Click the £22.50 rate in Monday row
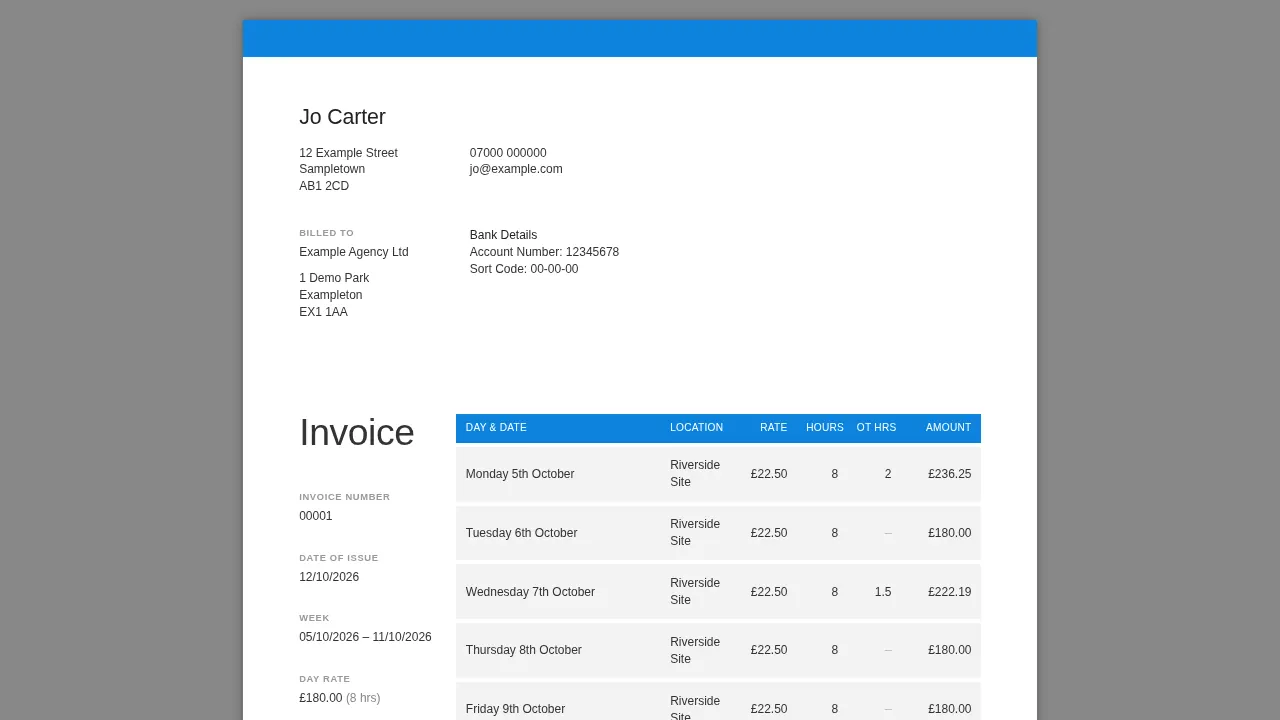1280x720 pixels. point(769,474)
